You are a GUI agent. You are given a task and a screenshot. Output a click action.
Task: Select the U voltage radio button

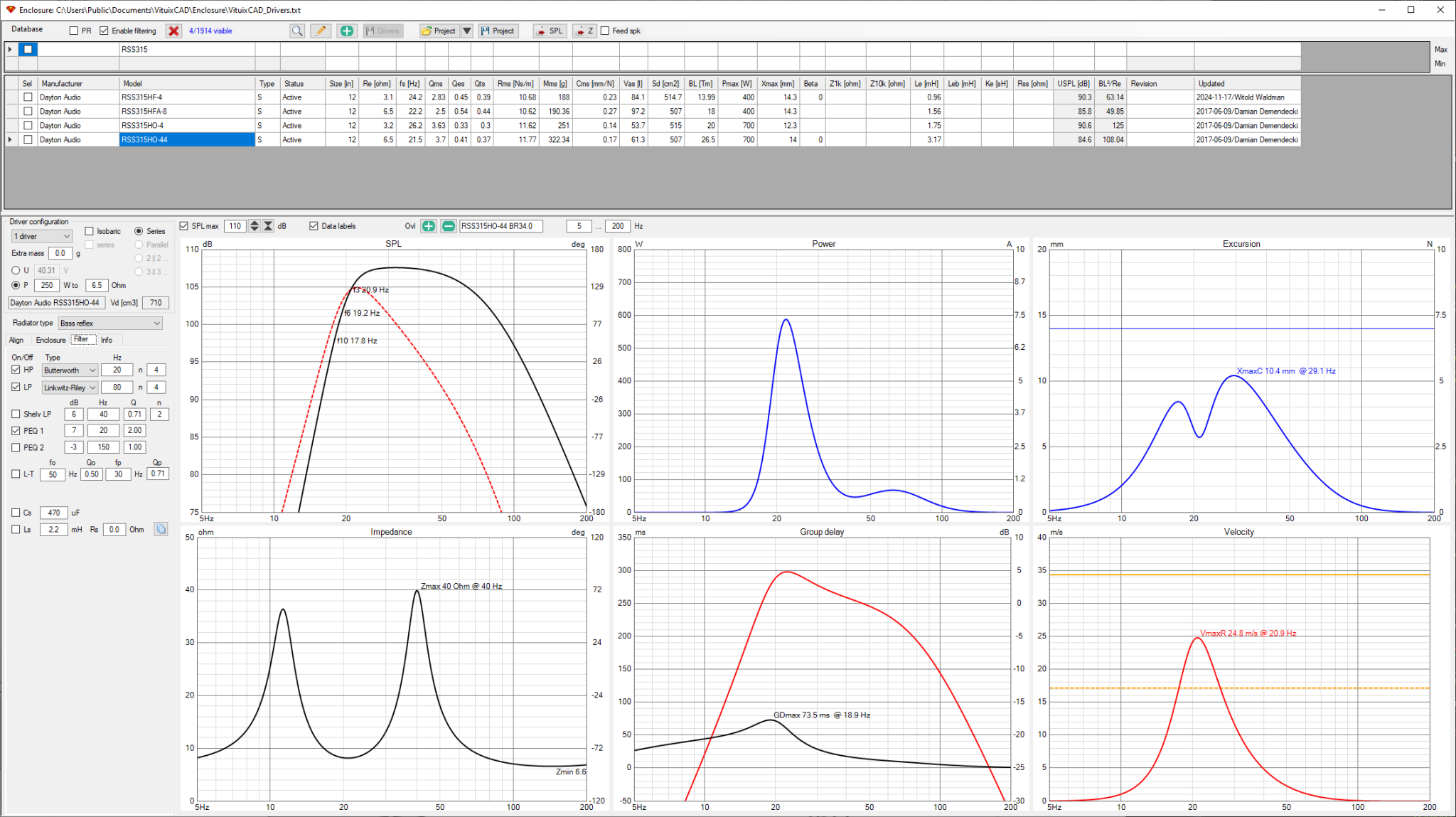pyautogui.click(x=16, y=270)
